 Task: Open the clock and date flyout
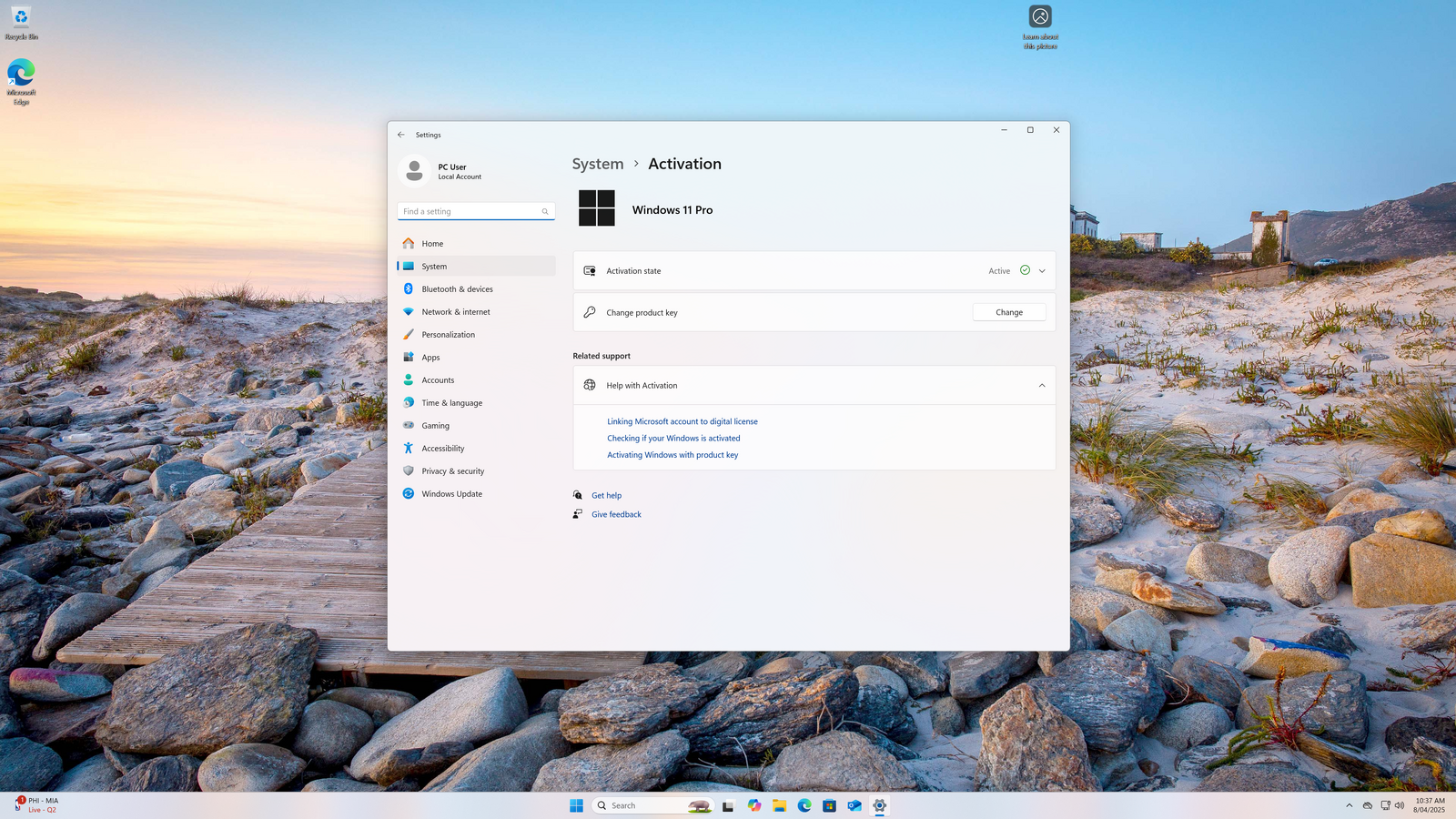(x=1429, y=805)
